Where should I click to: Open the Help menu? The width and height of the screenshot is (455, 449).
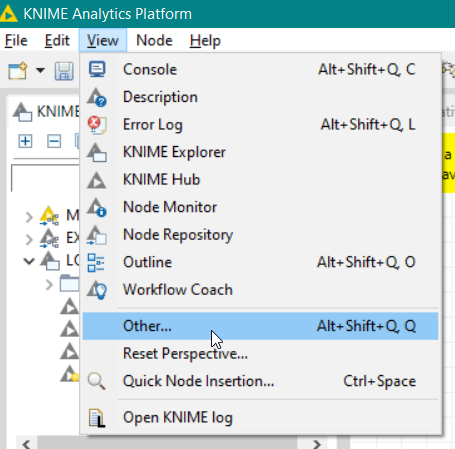[x=205, y=41]
